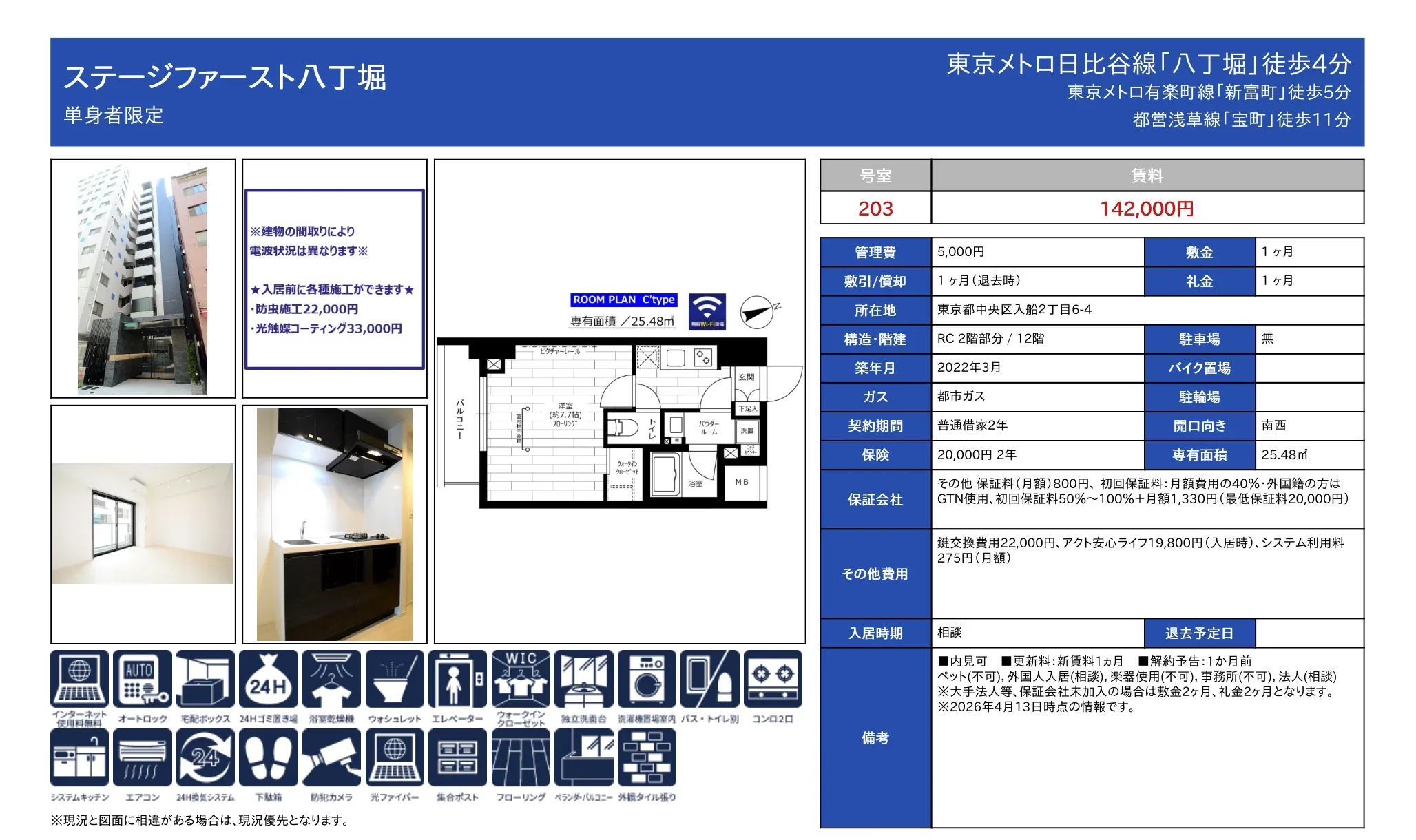Click the washlet (ウォシュレット) icon
The image size is (1416, 840).
(x=395, y=679)
